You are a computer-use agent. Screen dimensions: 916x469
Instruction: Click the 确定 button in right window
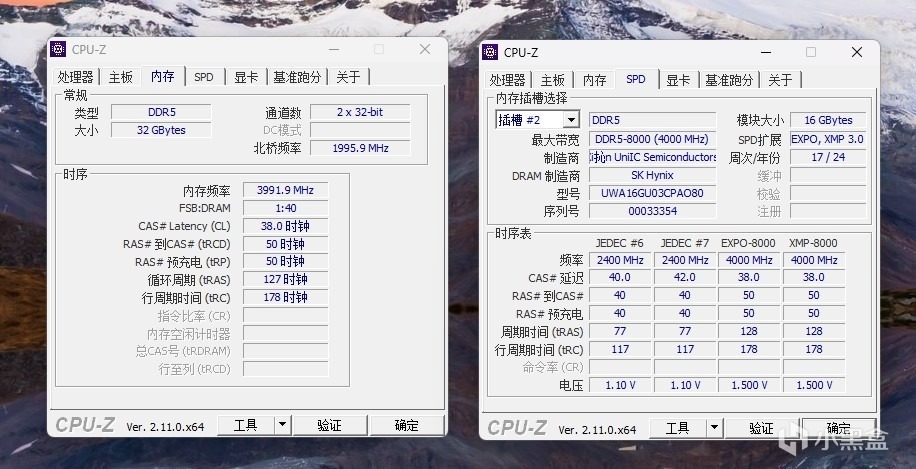[839, 428]
